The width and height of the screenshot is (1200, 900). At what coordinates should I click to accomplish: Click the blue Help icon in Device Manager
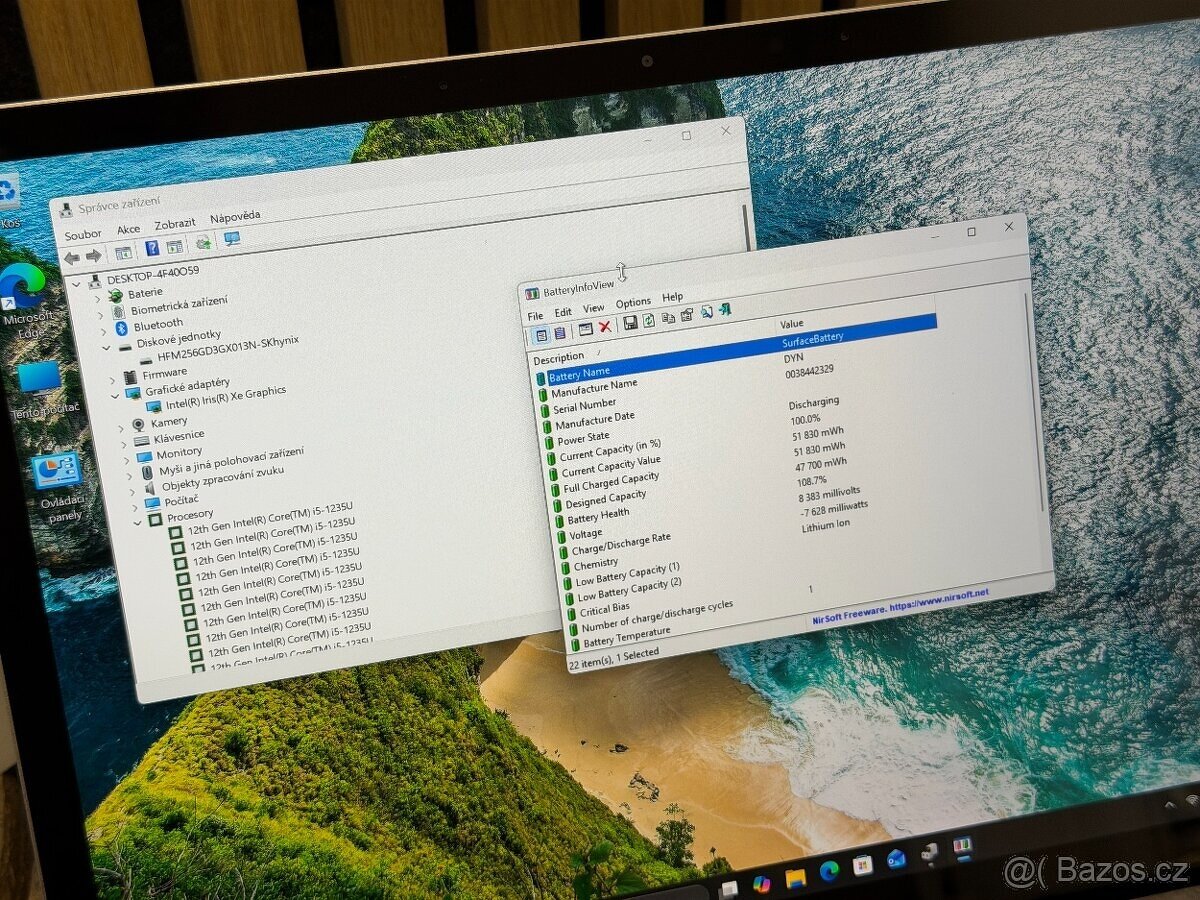pyautogui.click(x=152, y=248)
